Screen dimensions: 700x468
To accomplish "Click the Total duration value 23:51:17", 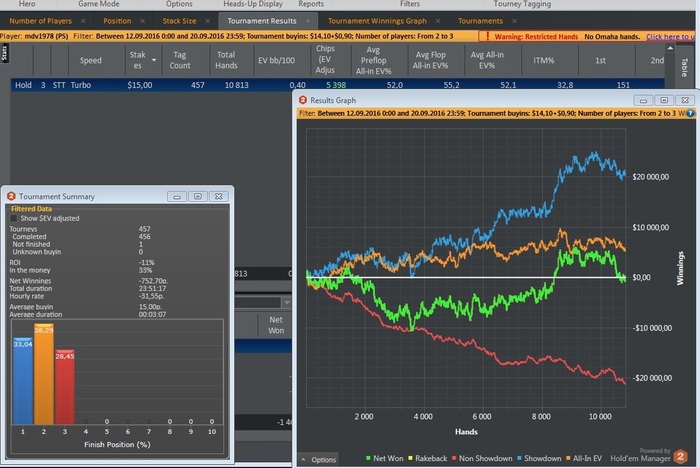I will point(152,288).
